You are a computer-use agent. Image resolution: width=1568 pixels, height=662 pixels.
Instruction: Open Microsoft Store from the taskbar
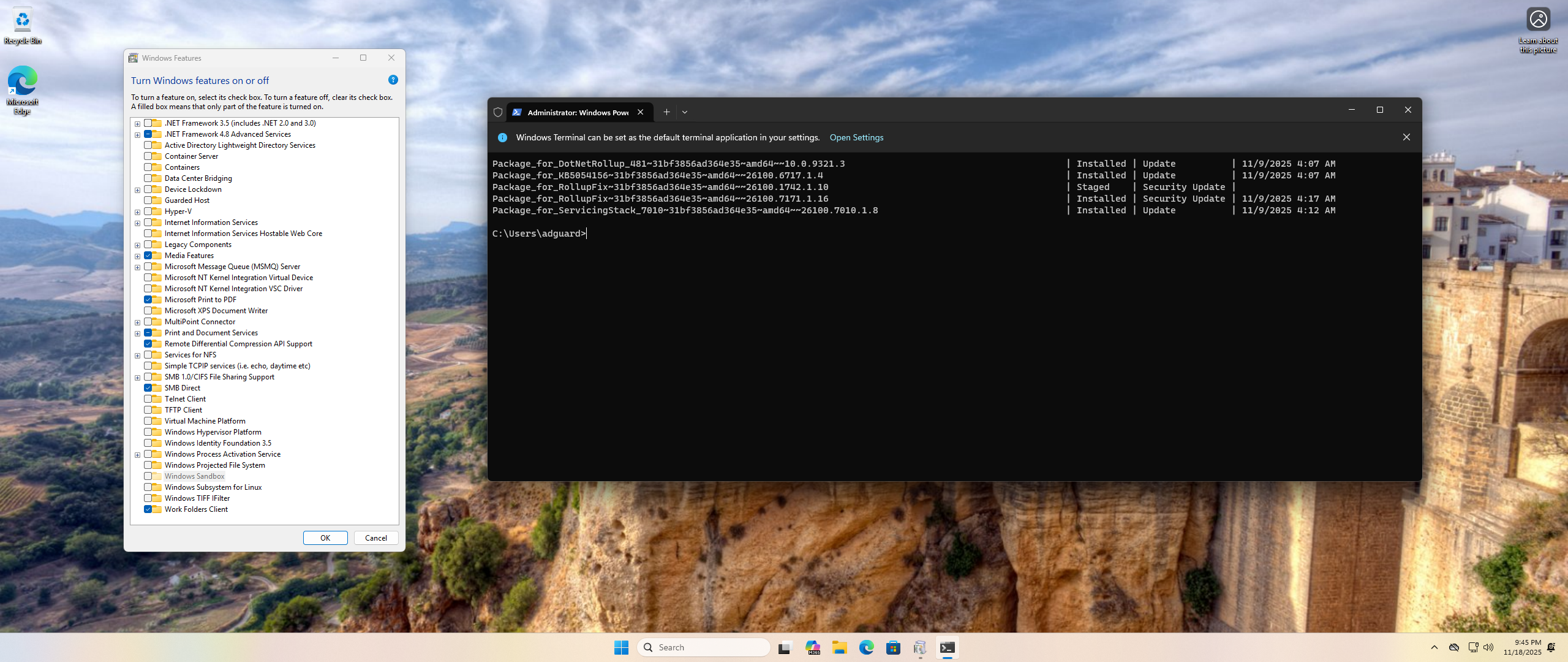click(x=893, y=647)
